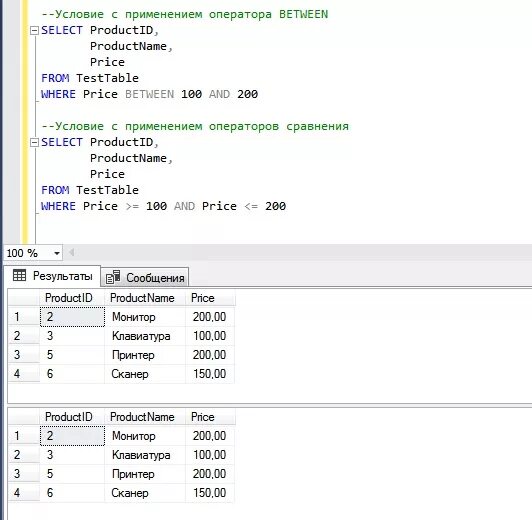532x520 pixels.
Task: Click Клавиатура cell in first result grid
Action: pos(145,336)
